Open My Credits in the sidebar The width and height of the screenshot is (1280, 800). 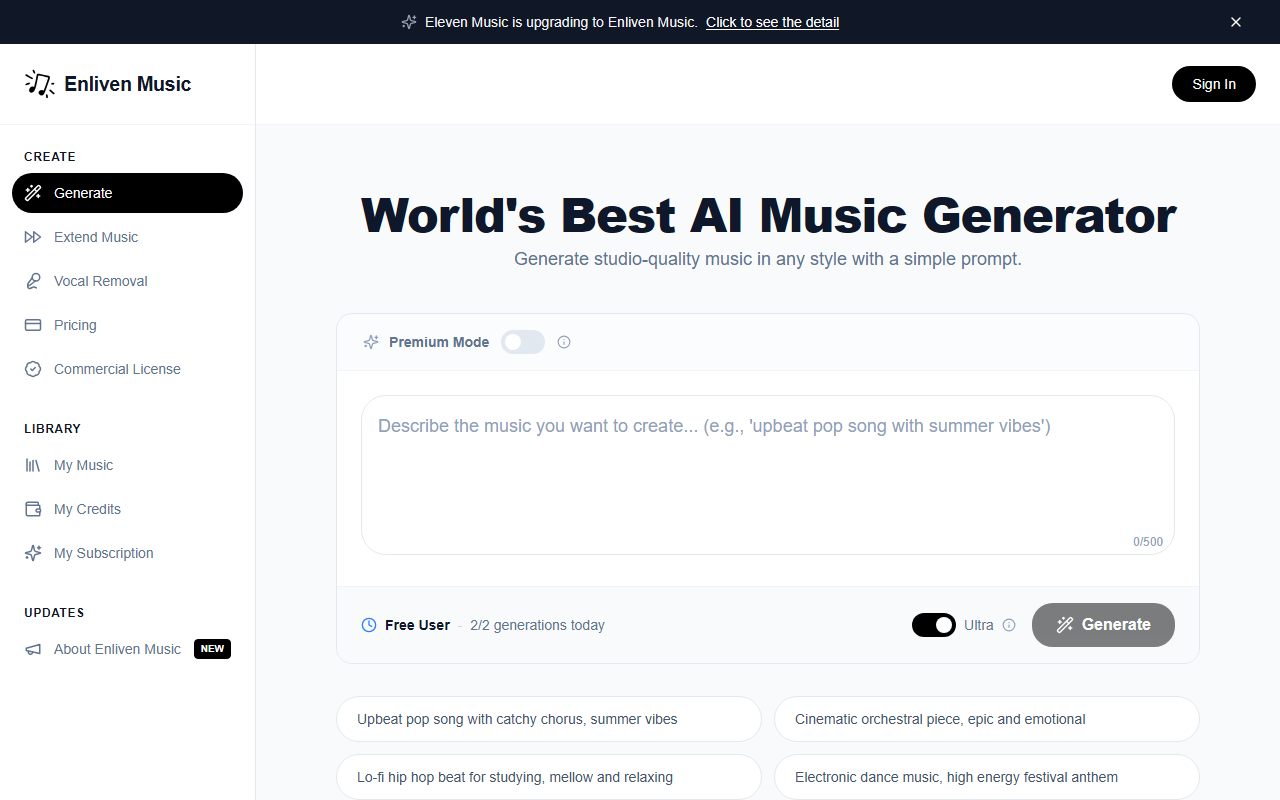127,509
